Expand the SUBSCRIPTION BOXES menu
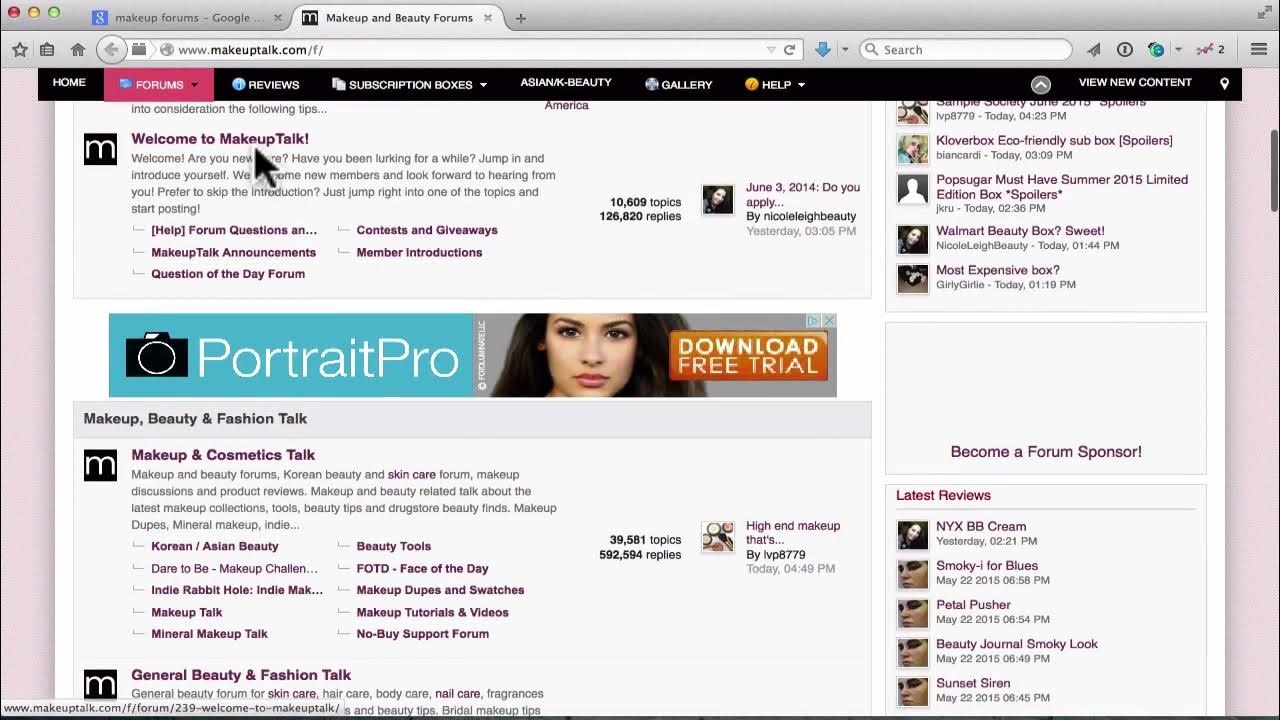1280x720 pixels. click(409, 85)
